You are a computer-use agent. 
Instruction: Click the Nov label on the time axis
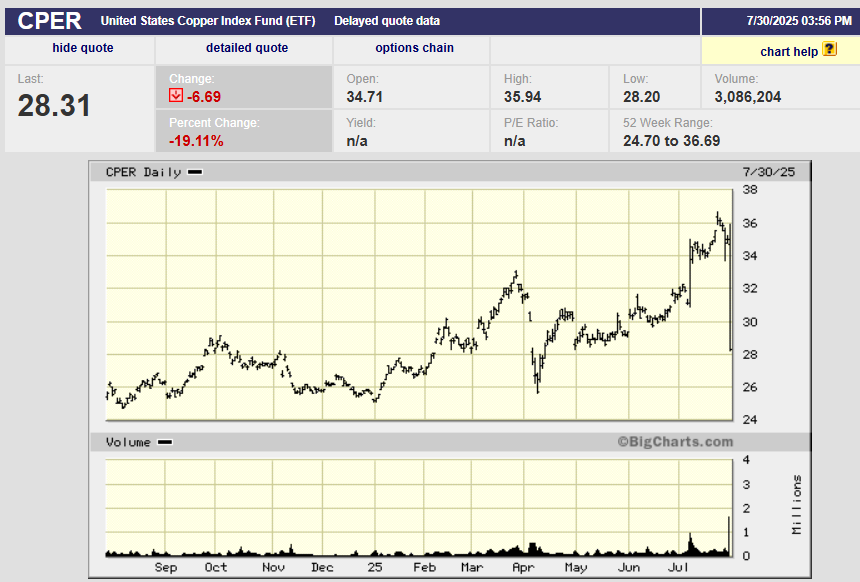pos(273,567)
